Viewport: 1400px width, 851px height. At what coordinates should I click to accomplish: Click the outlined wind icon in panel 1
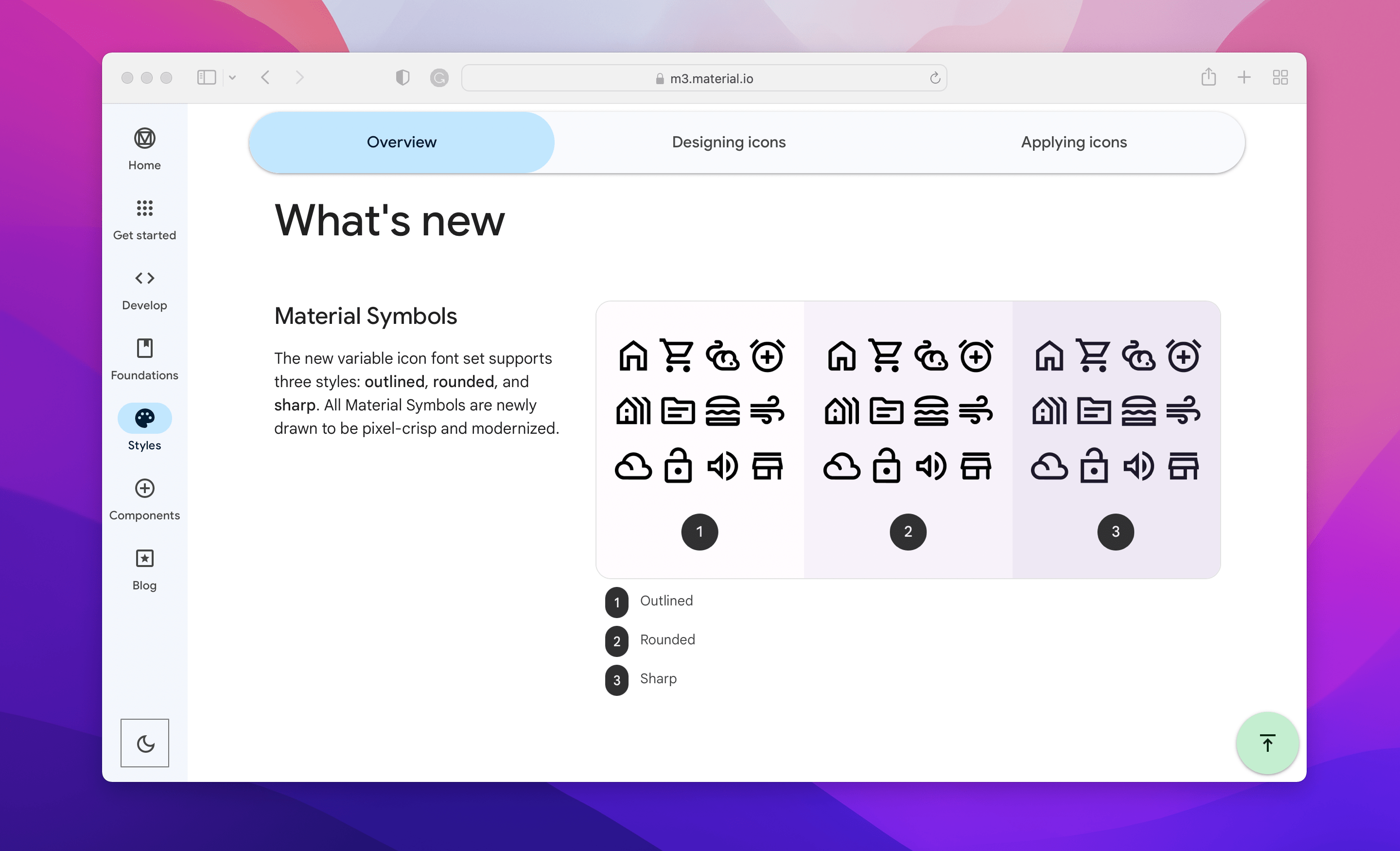767,410
